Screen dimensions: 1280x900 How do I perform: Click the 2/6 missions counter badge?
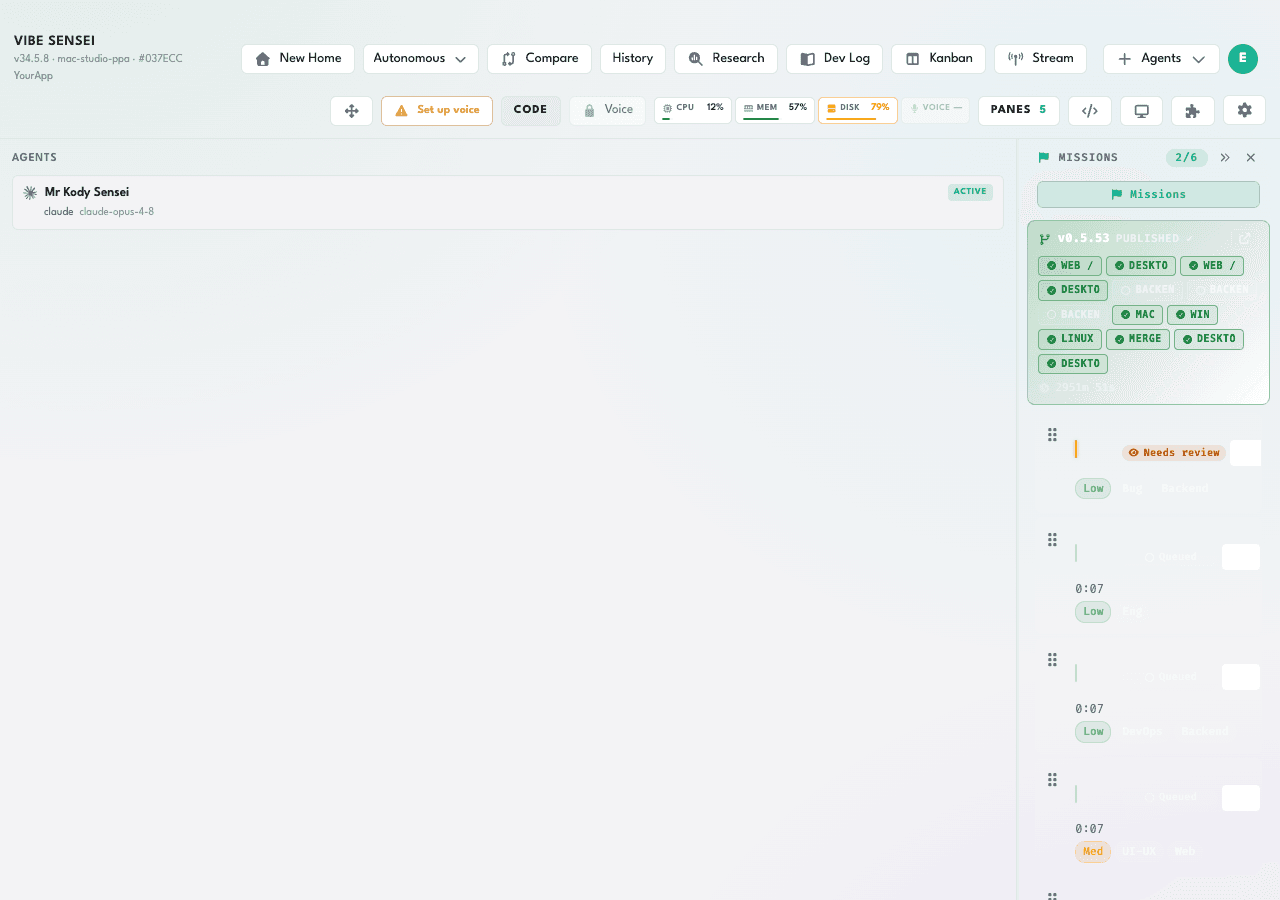click(x=1186, y=158)
